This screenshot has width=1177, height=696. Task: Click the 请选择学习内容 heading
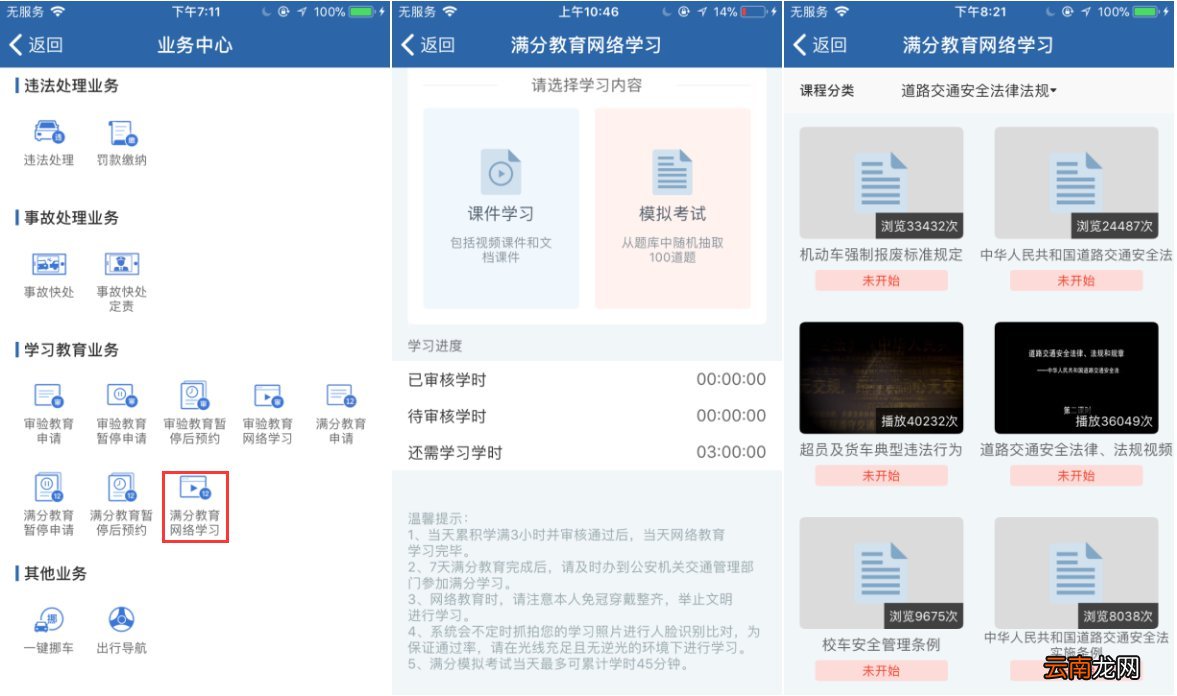point(587,86)
